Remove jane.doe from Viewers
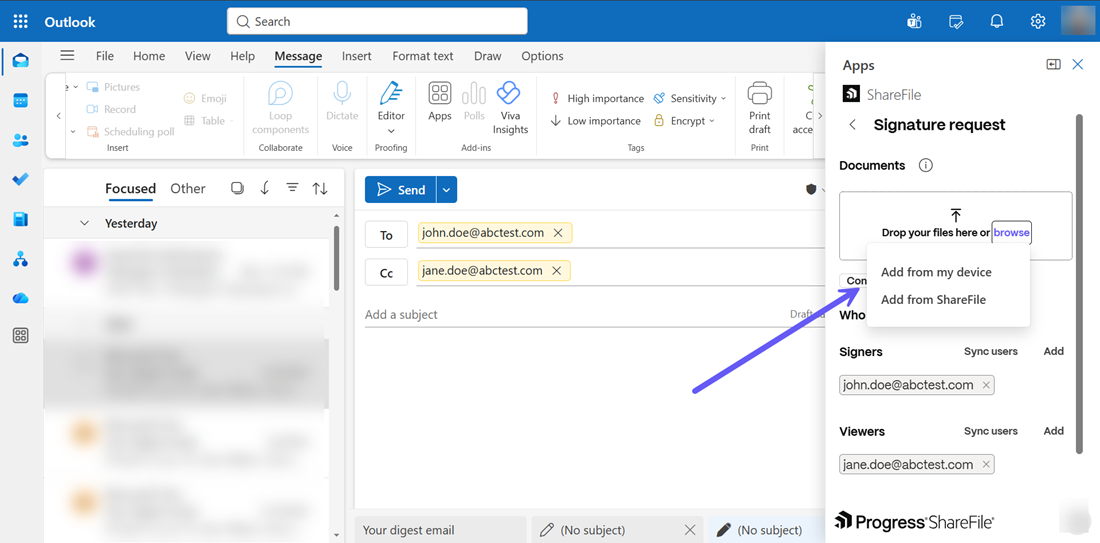 [986, 464]
